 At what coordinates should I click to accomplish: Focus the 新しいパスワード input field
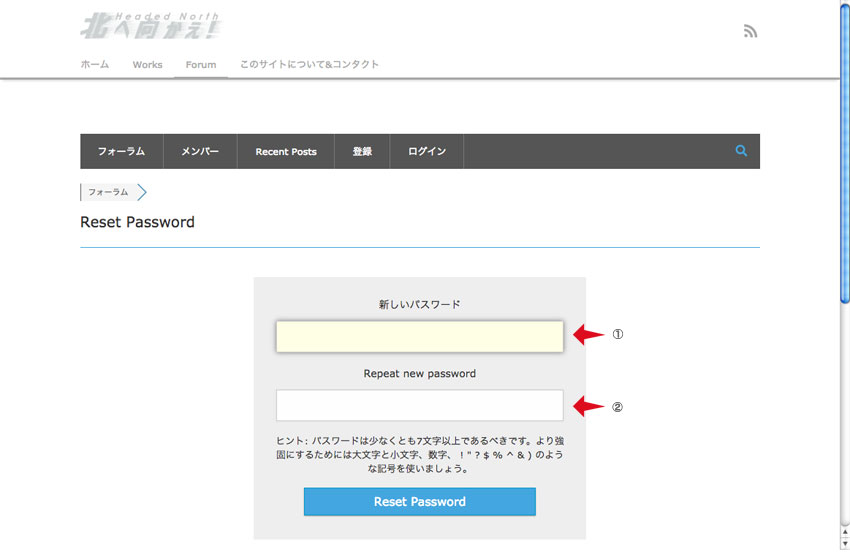(x=420, y=336)
